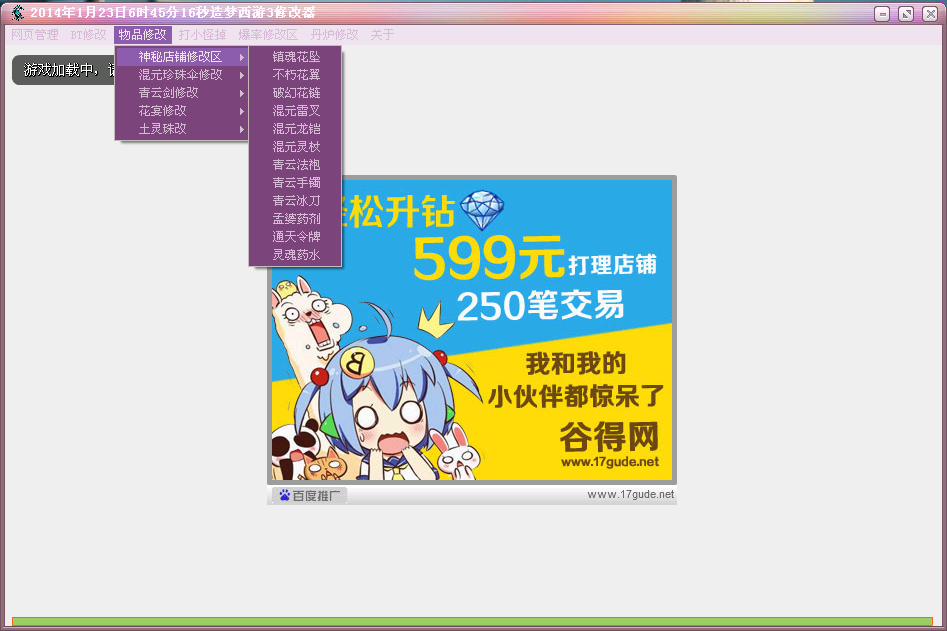947x631 pixels.
Task: Select 青云剑修改 submenu entry
Action: pyautogui.click(x=182, y=93)
